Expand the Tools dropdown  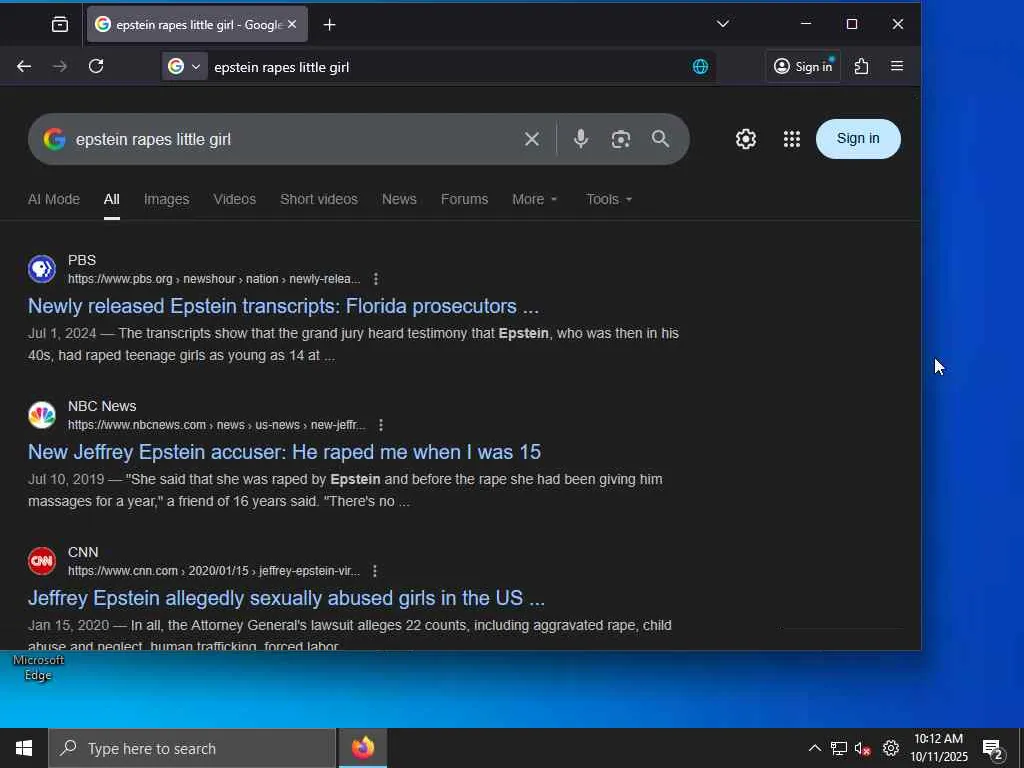click(609, 199)
